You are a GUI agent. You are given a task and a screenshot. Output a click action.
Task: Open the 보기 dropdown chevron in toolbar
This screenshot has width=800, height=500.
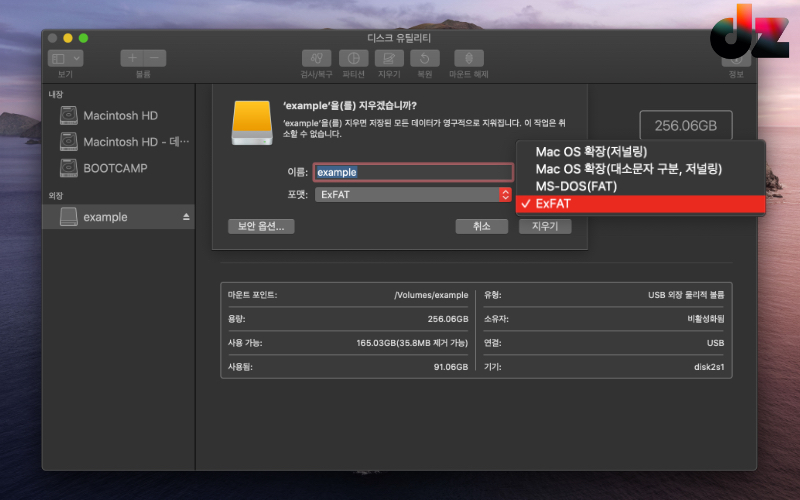(x=77, y=58)
